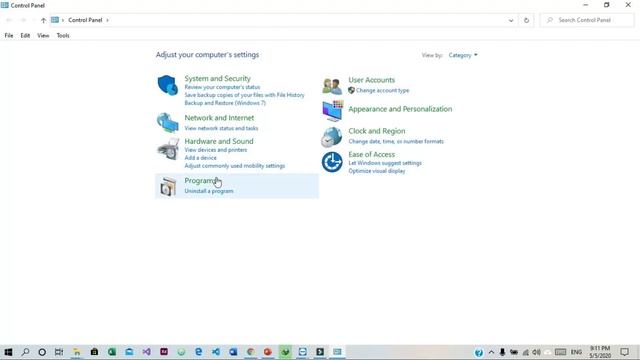Click the Programs box icon
This screenshot has width=640, height=360.
pyautogui.click(x=168, y=187)
